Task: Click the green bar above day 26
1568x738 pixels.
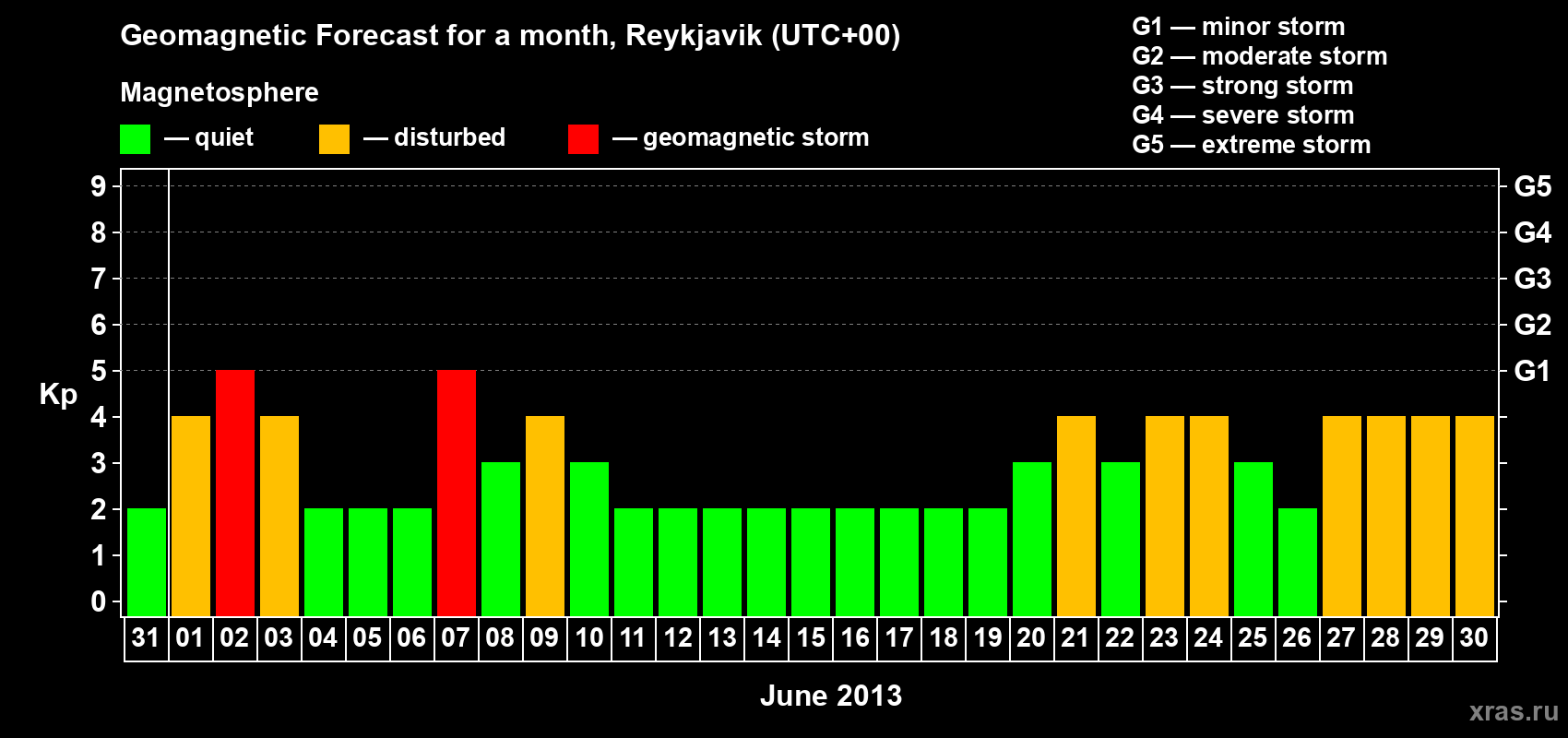Action: pyautogui.click(x=1298, y=563)
